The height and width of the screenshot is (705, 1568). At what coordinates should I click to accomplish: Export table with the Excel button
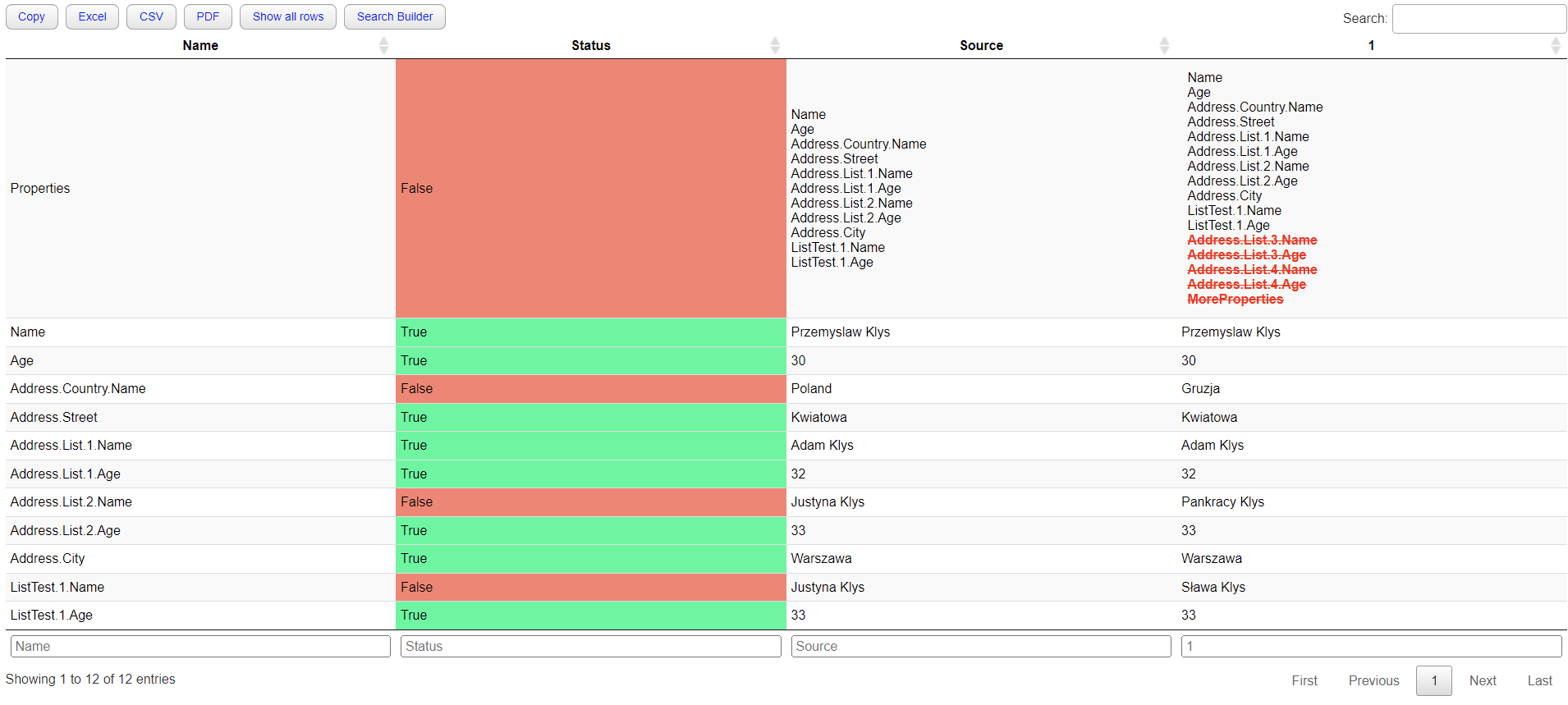pyautogui.click(x=92, y=16)
